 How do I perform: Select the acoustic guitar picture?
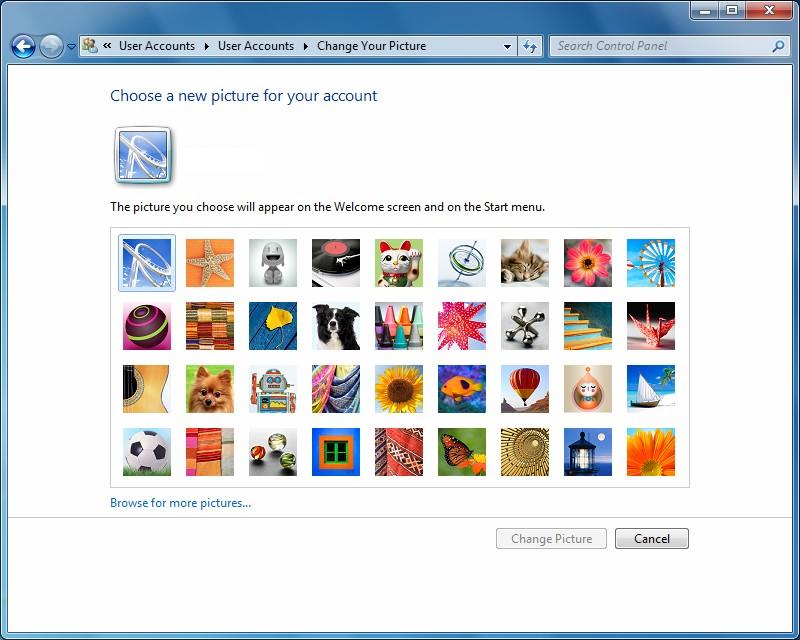[147, 389]
